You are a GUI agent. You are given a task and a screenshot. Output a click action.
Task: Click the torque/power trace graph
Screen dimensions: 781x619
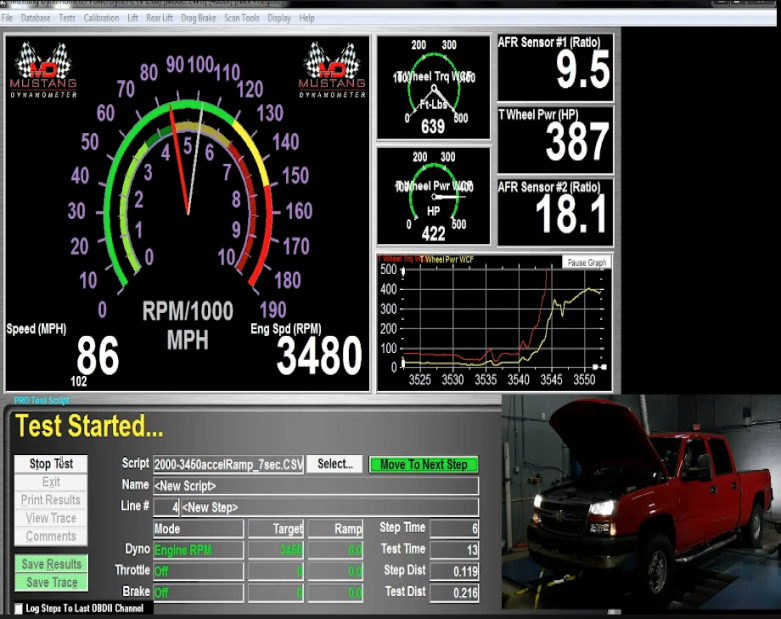point(495,323)
